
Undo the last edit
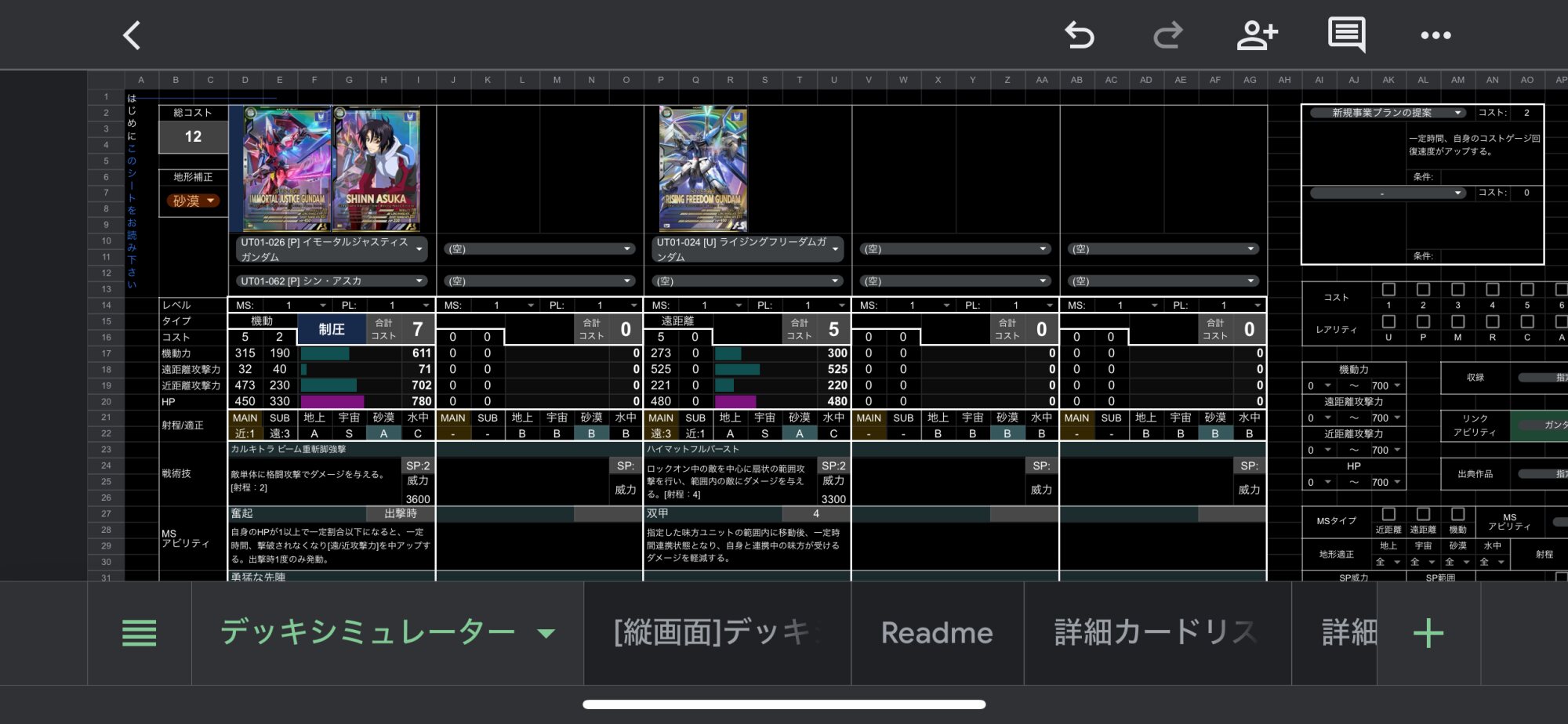1079,35
